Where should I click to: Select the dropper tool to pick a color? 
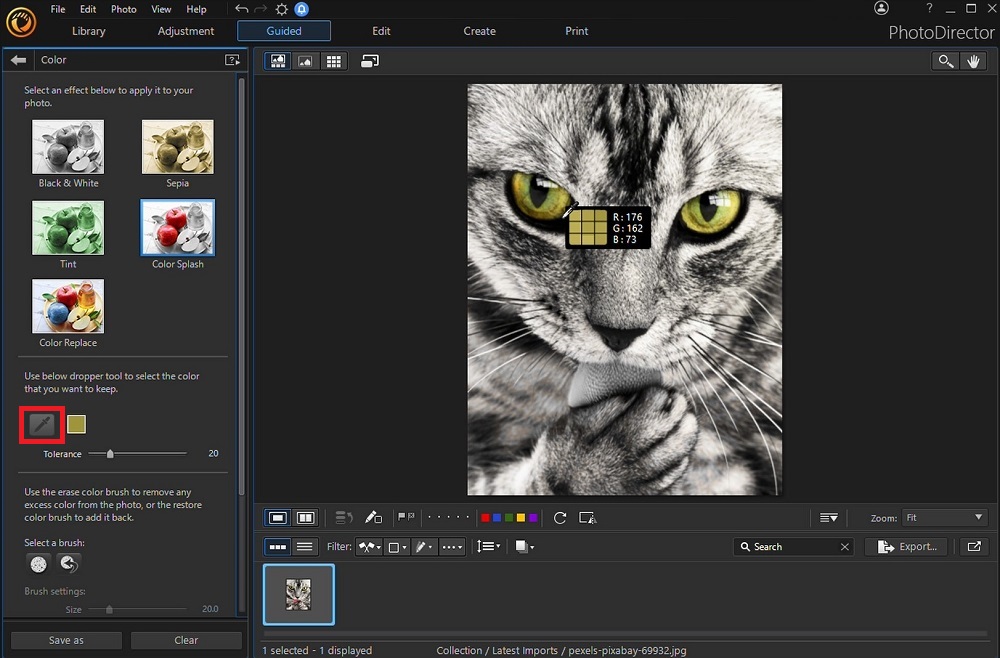[x=41, y=424]
